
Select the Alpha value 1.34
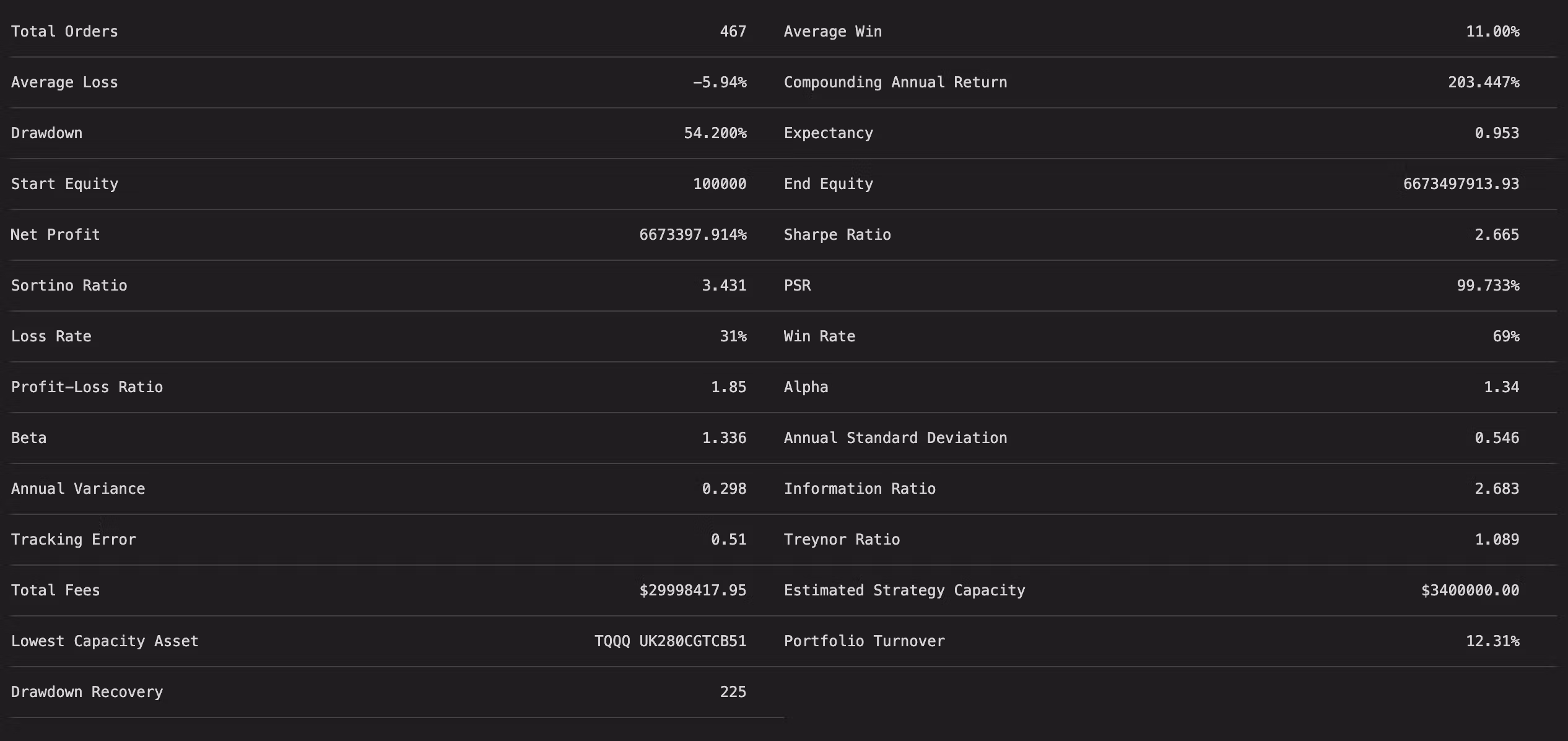click(x=1502, y=387)
